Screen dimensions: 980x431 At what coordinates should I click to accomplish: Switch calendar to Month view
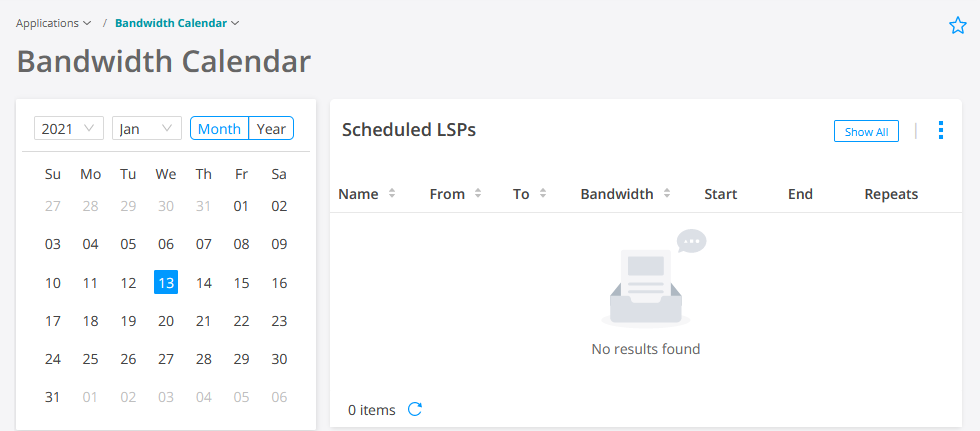pyautogui.click(x=219, y=129)
